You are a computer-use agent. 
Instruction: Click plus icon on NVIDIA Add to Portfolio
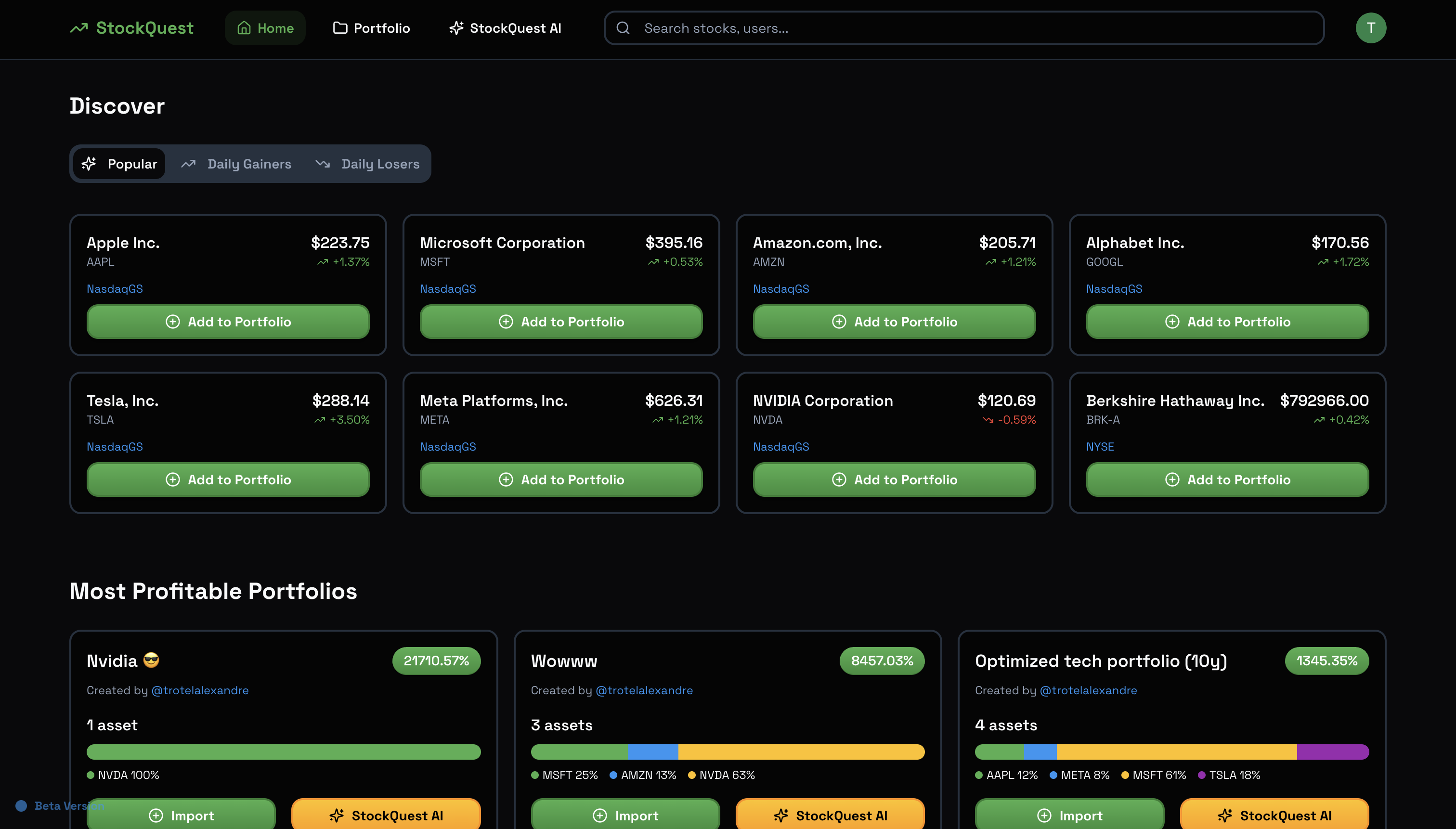tap(839, 479)
